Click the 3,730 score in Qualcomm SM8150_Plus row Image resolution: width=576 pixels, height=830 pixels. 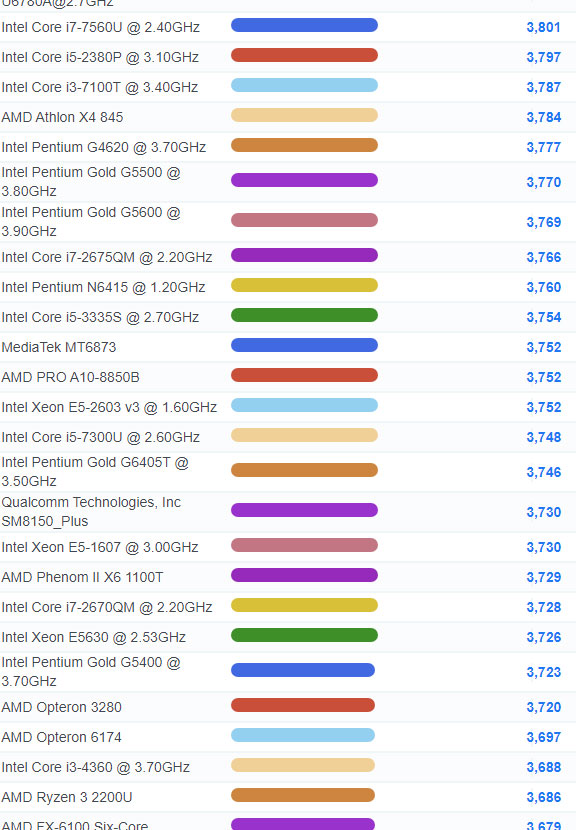[x=544, y=512]
